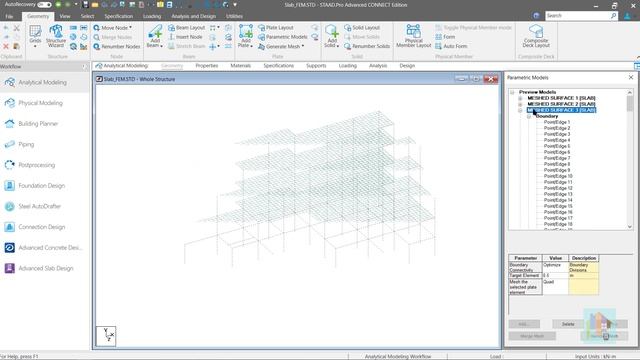This screenshot has height=360, width=640.
Task: Switch to the Loading ribbon tab
Action: pyautogui.click(x=152, y=16)
